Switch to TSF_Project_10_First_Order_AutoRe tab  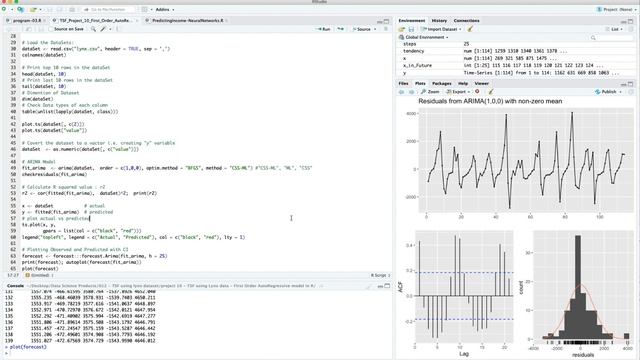click(x=95, y=20)
